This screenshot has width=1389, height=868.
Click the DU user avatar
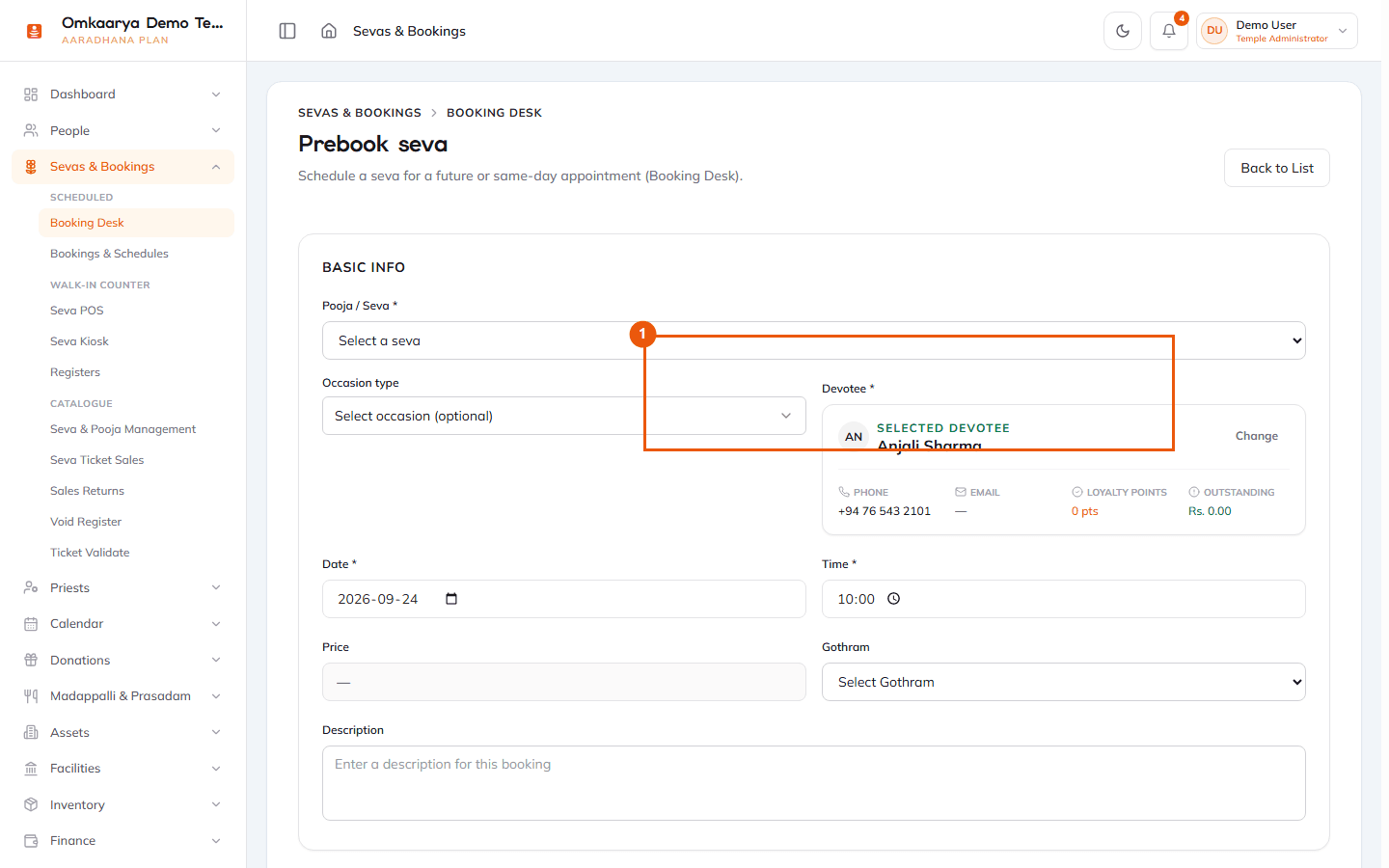1214,31
